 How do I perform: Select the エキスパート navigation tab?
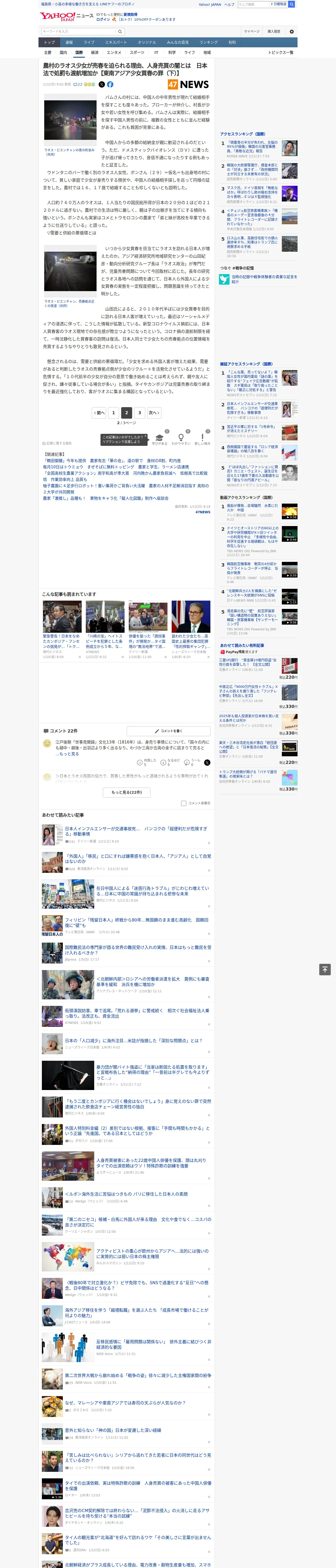[x=116, y=43]
